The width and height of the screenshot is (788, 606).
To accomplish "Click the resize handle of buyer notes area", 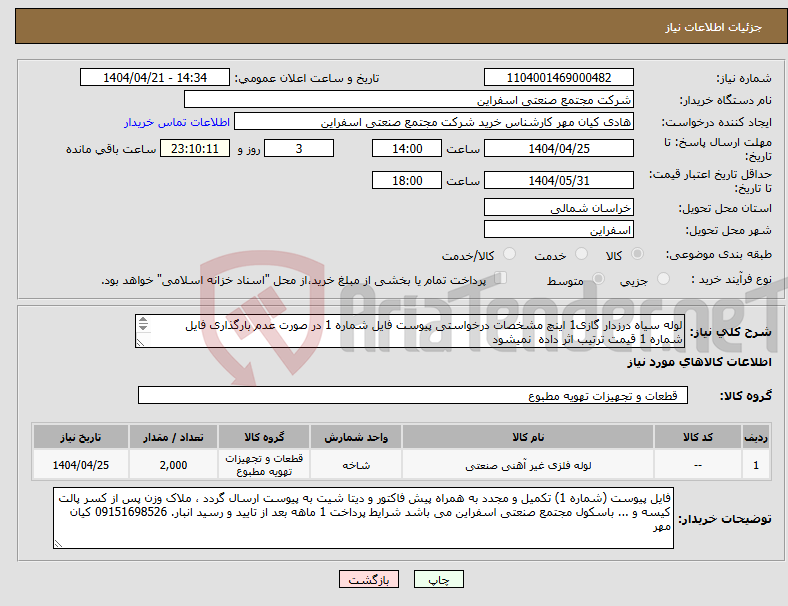I will point(58,544).
